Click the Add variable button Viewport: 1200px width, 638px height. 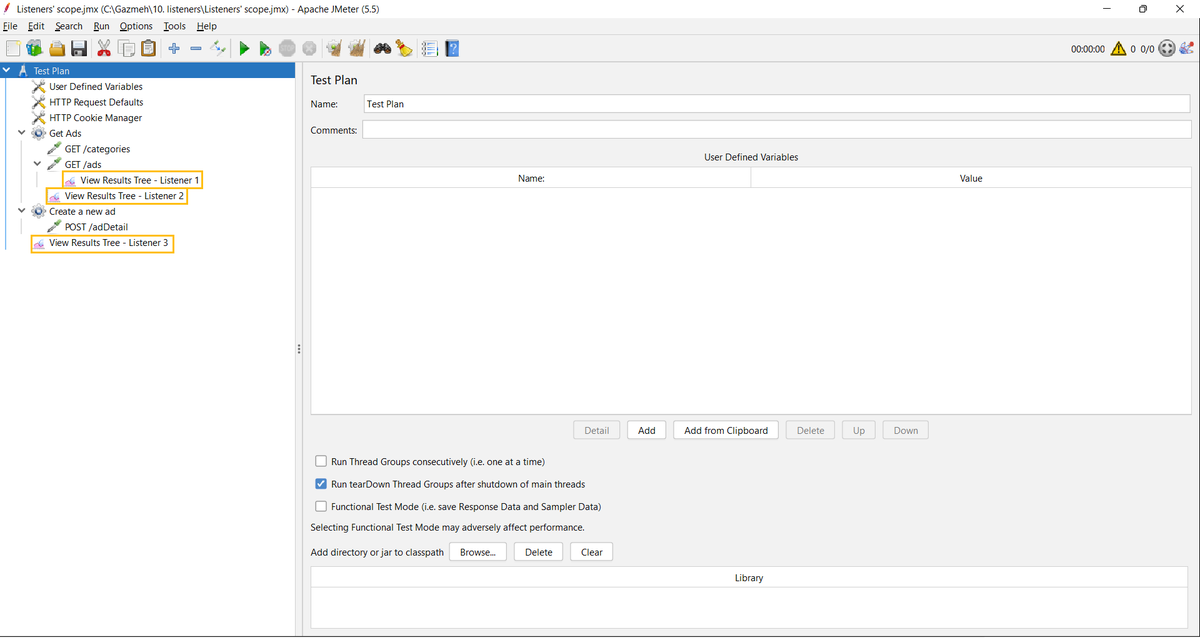pyautogui.click(x=647, y=430)
